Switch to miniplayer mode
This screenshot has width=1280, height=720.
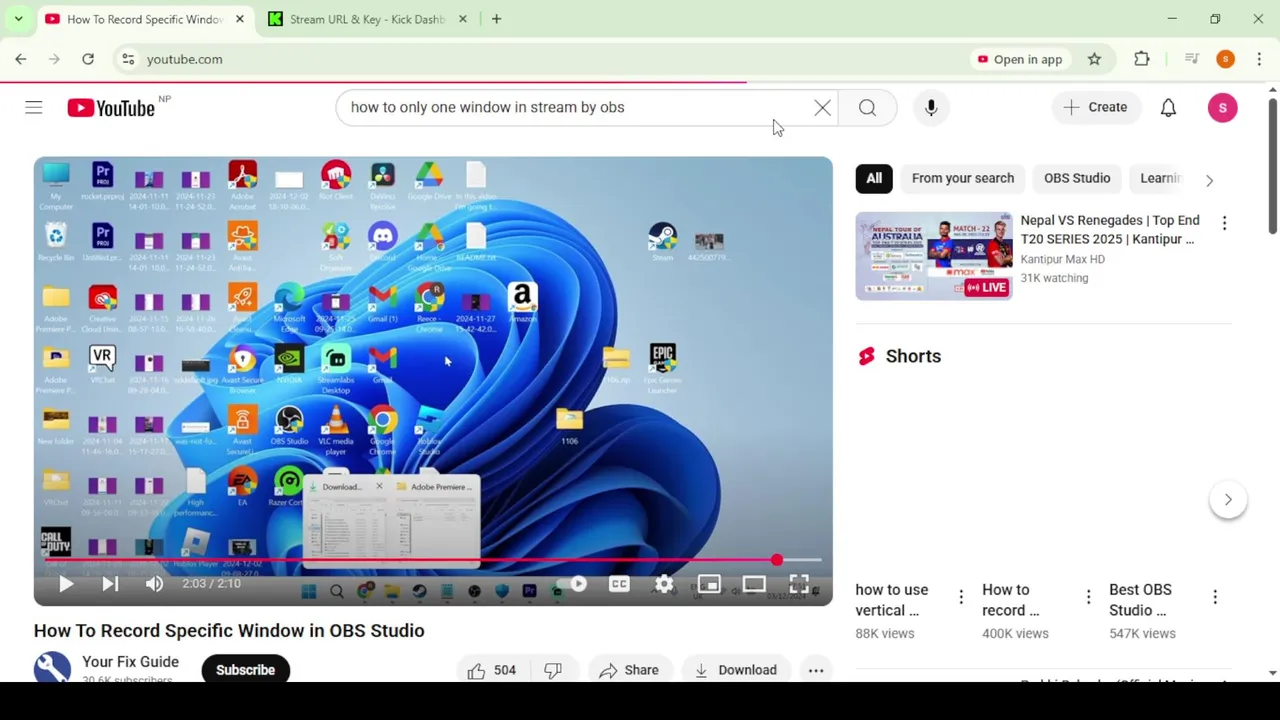(709, 584)
